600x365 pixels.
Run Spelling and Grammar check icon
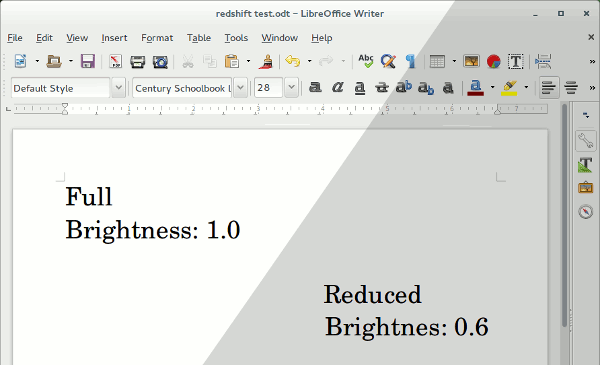pos(366,61)
